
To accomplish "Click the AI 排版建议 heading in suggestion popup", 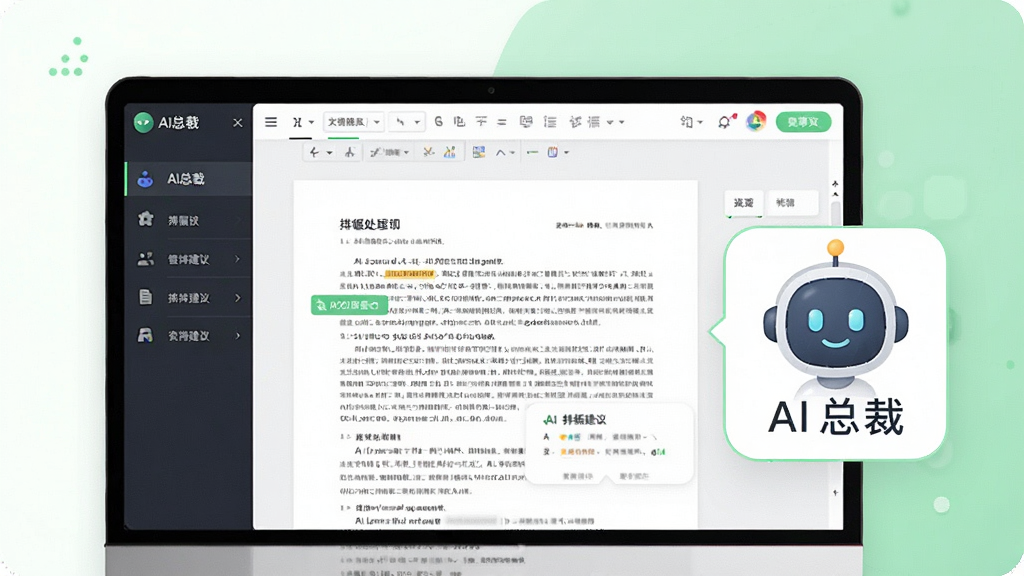I will click(575, 419).
